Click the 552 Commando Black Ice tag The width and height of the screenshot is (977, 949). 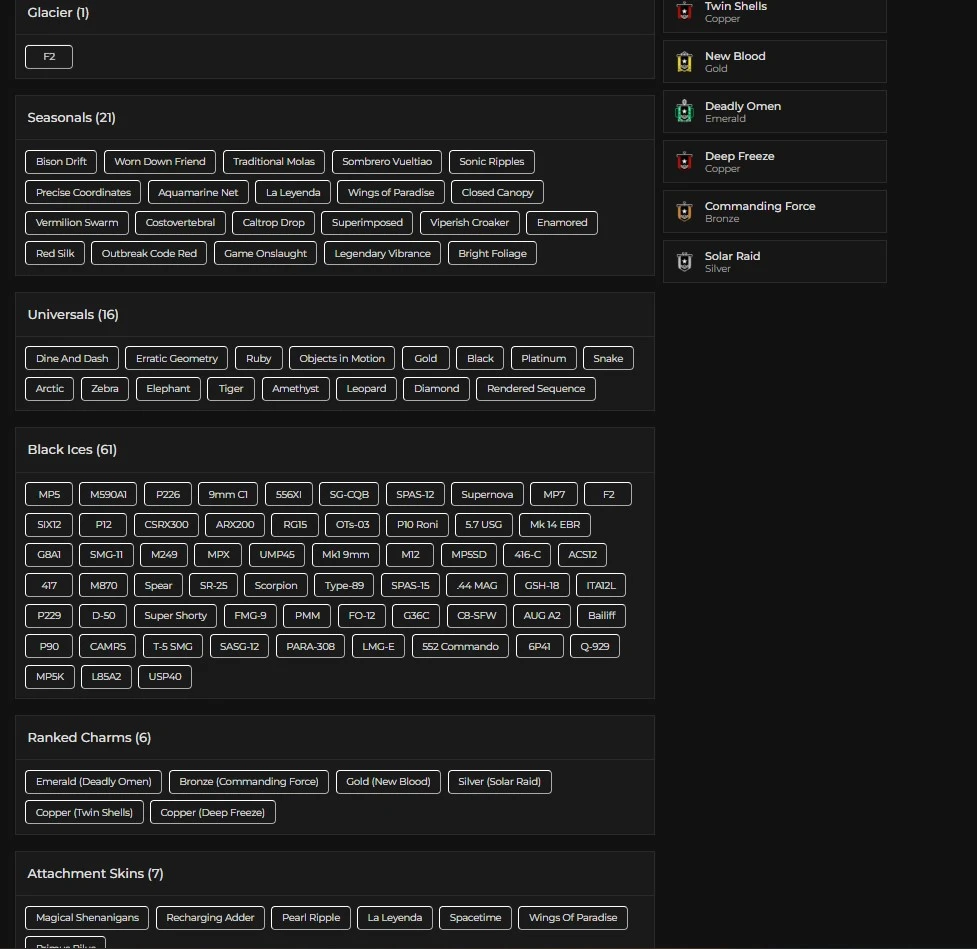(460, 647)
